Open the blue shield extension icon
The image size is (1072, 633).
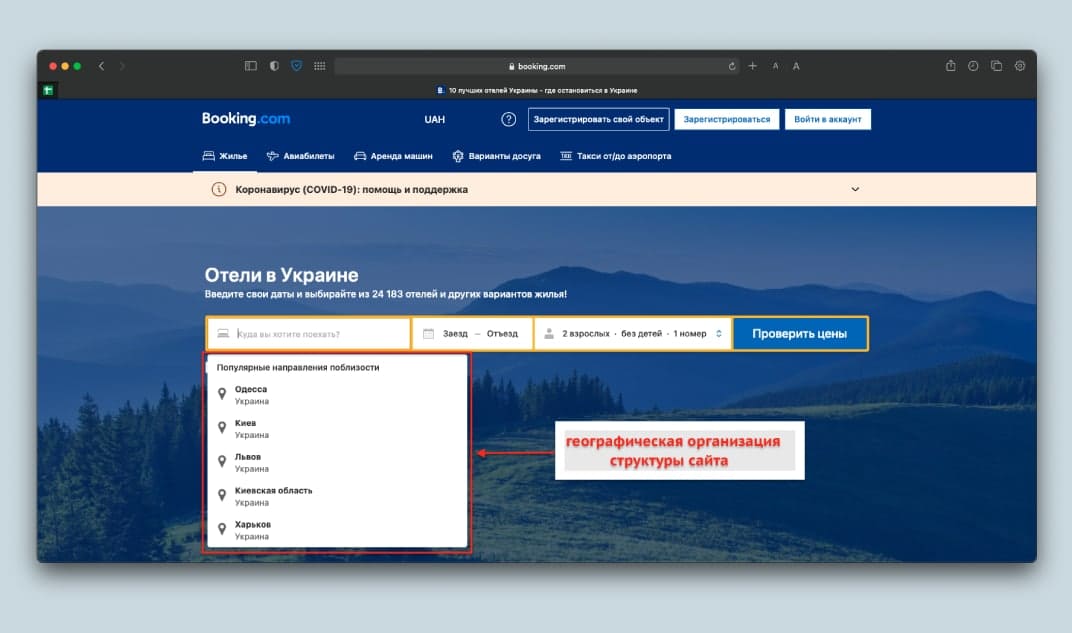297,66
